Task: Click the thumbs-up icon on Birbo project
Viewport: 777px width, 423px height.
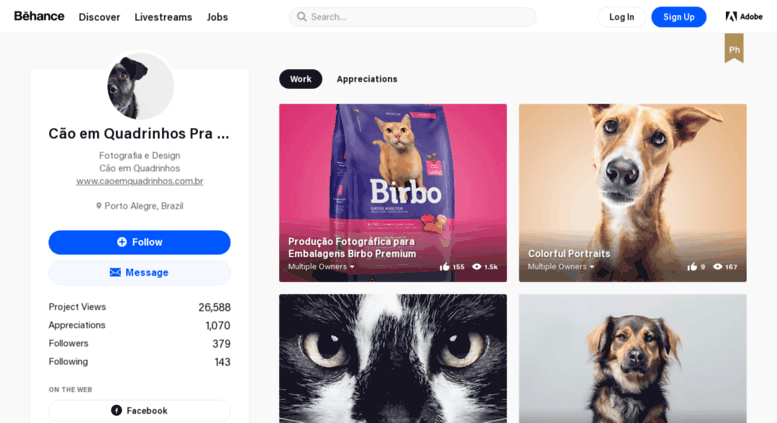Action: pyautogui.click(x=444, y=266)
